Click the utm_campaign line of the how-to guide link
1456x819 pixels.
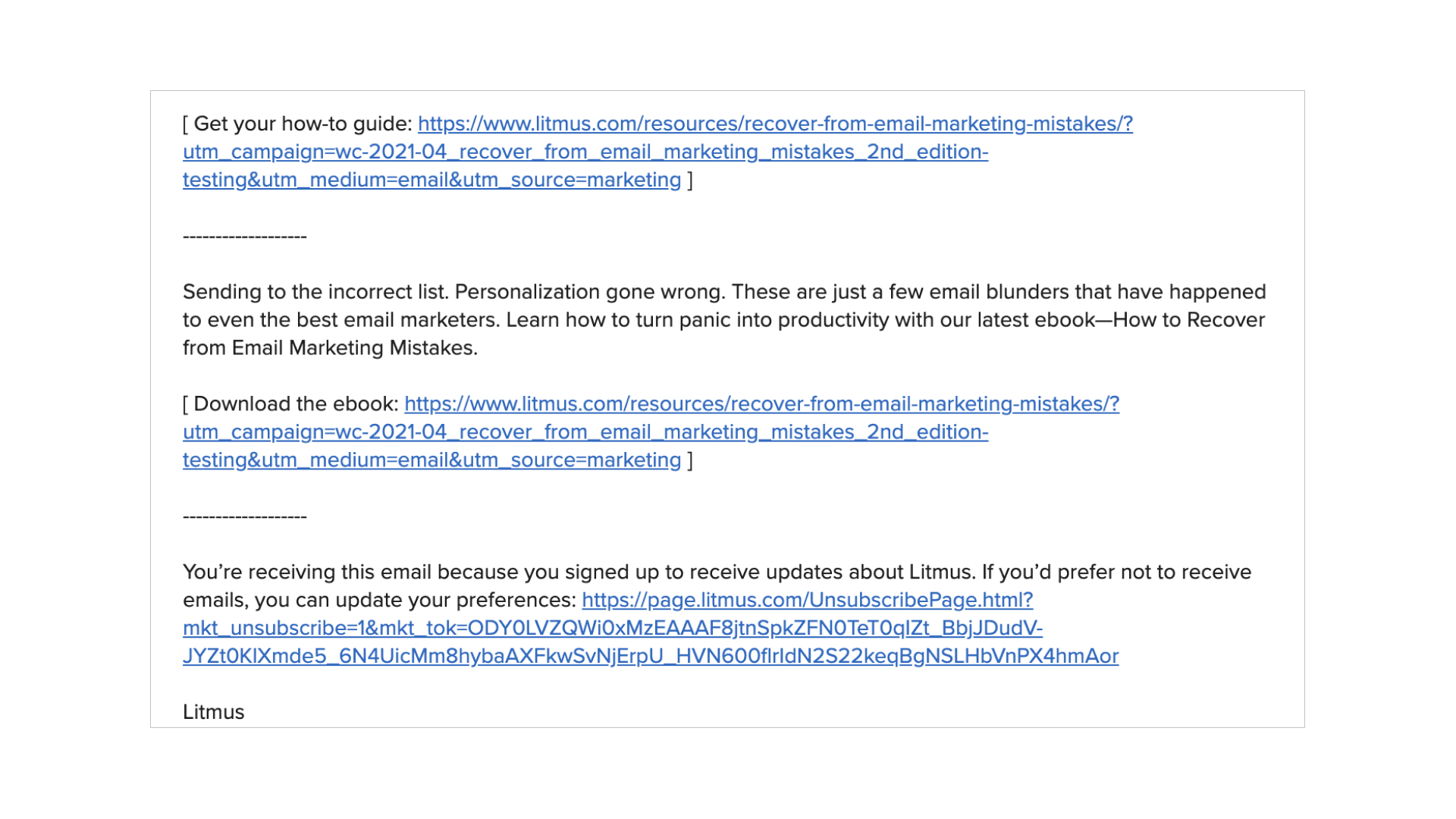585,152
